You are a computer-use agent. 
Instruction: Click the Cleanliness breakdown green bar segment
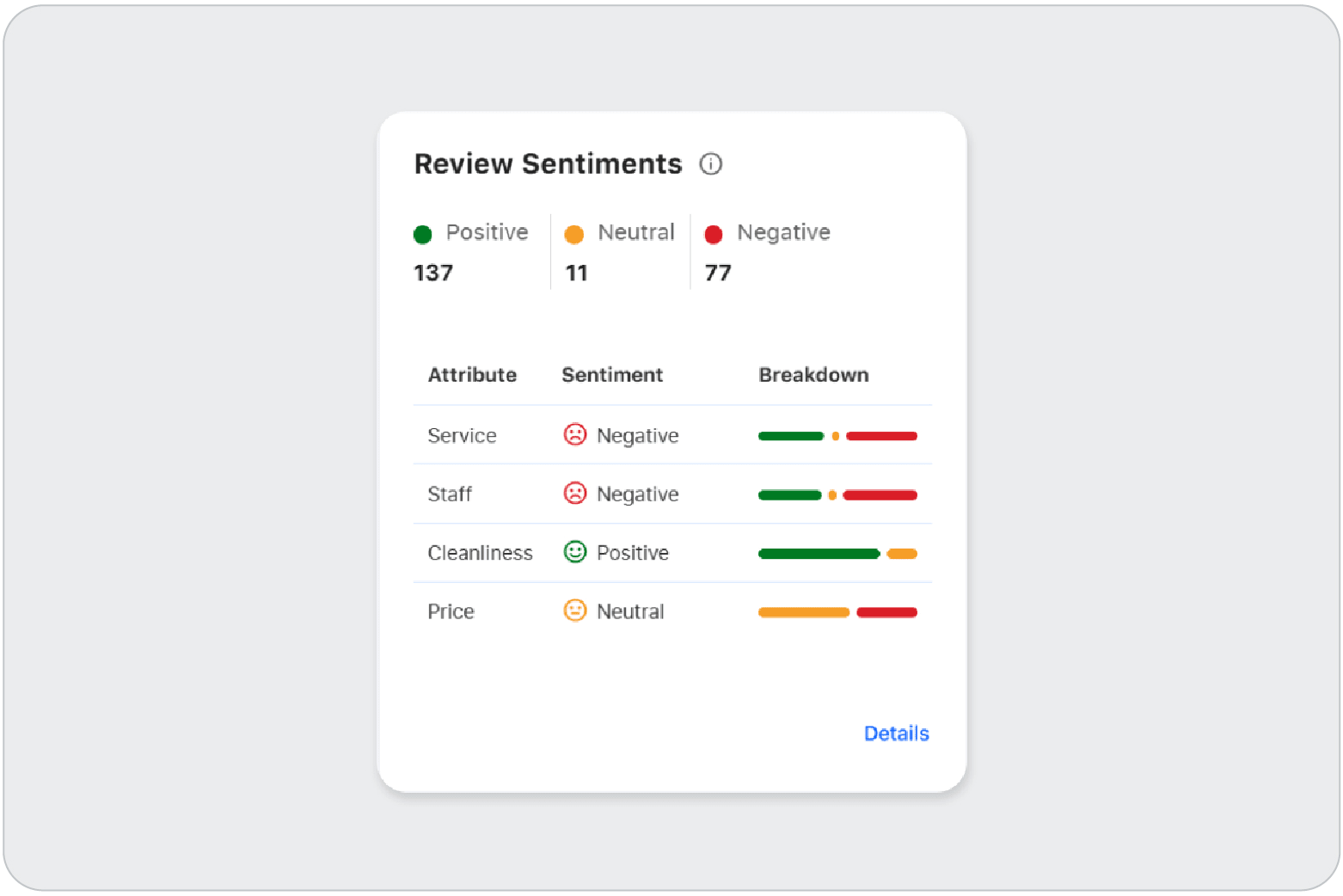(819, 554)
